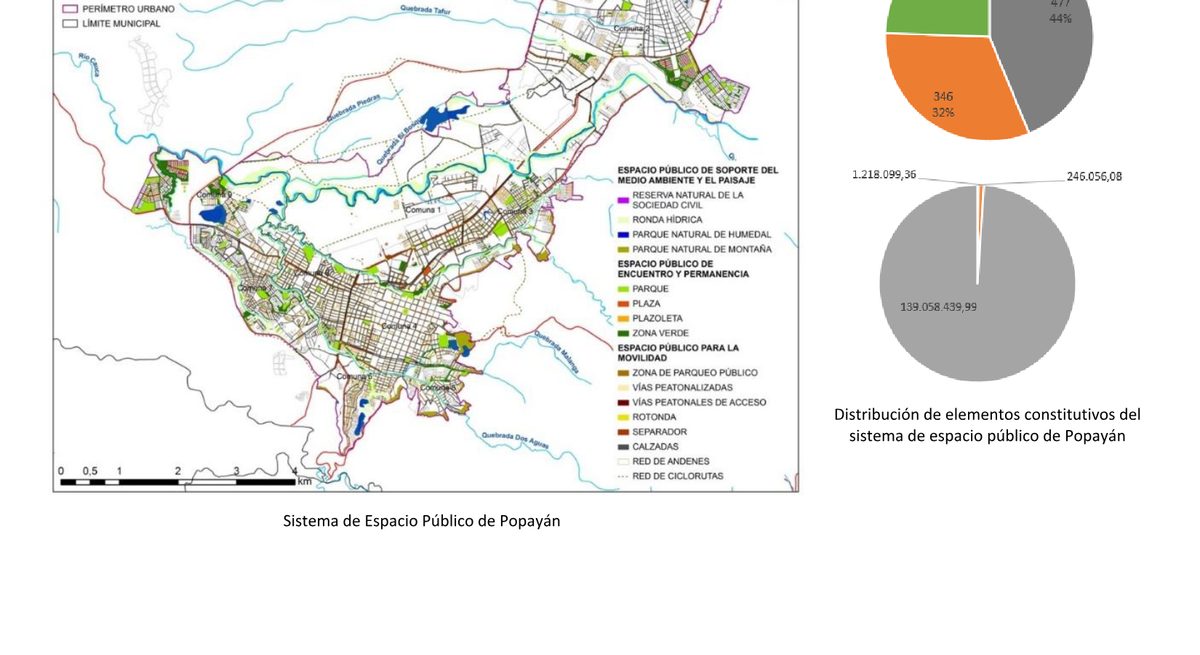Screen dimensions: 1200x655
Task: Click the caption Sistema de Espacio Público de Popayán
Action: [x=422, y=521]
